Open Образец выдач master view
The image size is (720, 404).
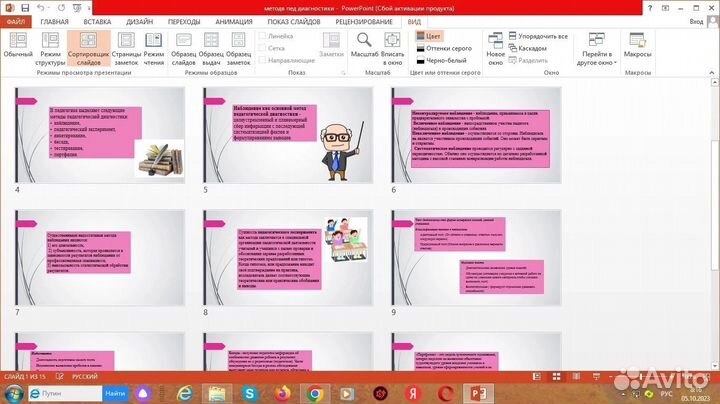click(211, 49)
